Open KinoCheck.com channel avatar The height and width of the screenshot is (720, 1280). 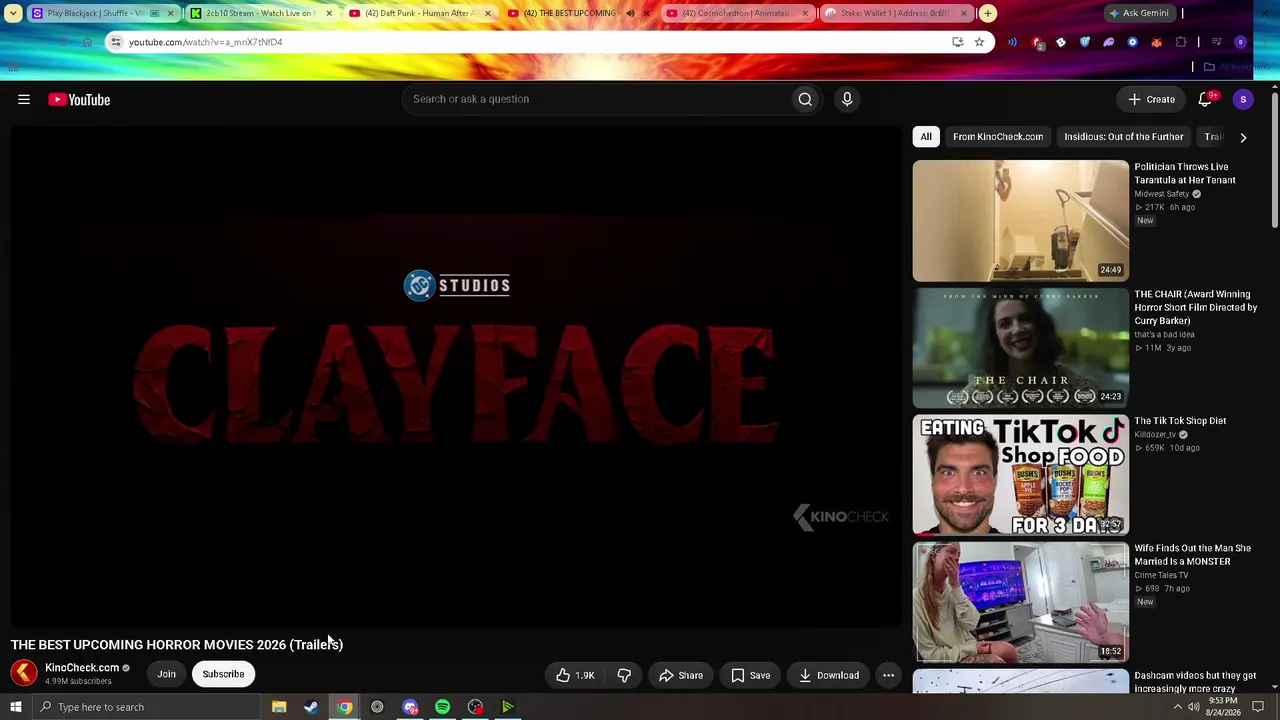coord(24,674)
